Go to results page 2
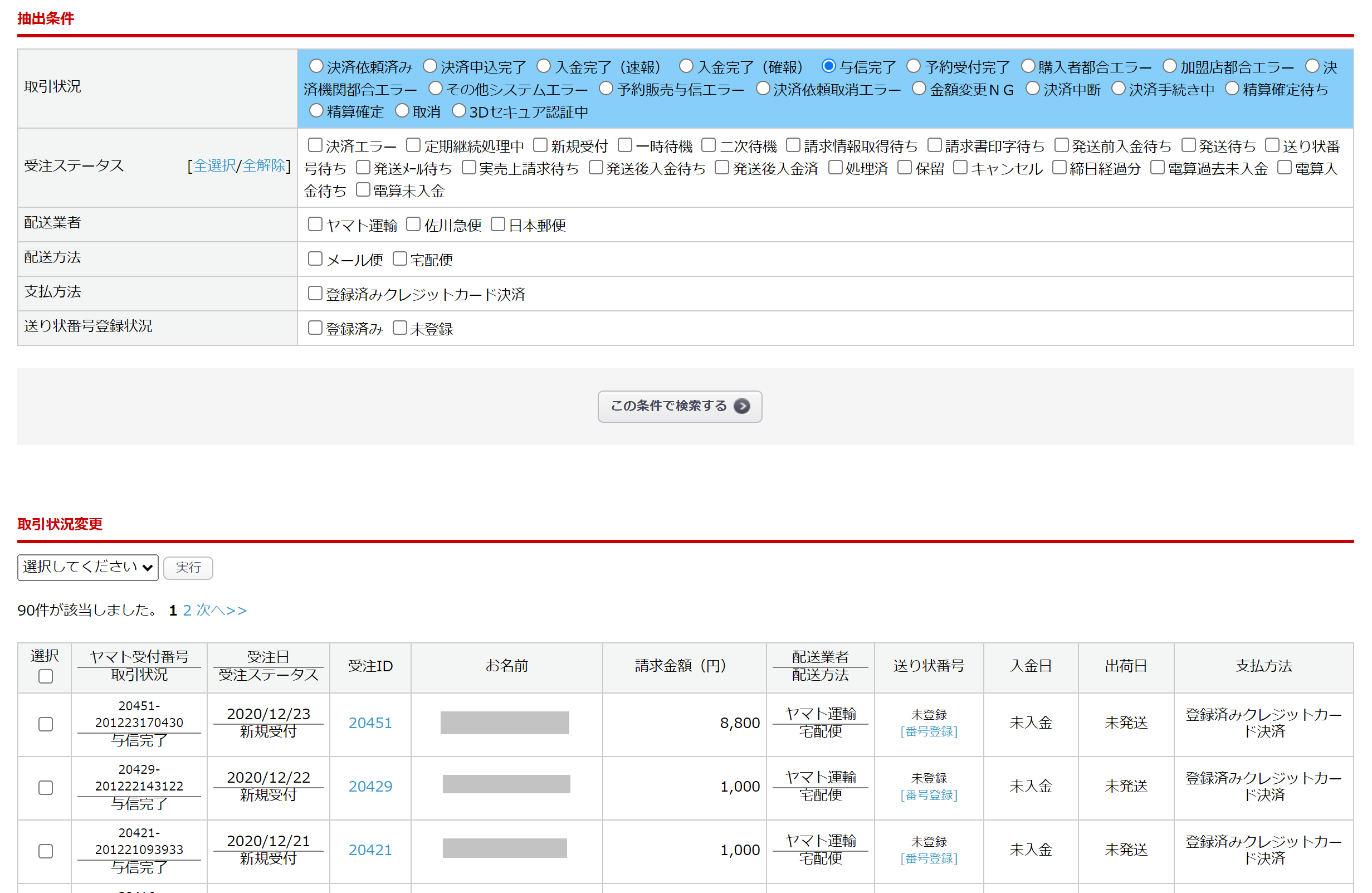This screenshot has height=893, width=1372. pos(187,610)
